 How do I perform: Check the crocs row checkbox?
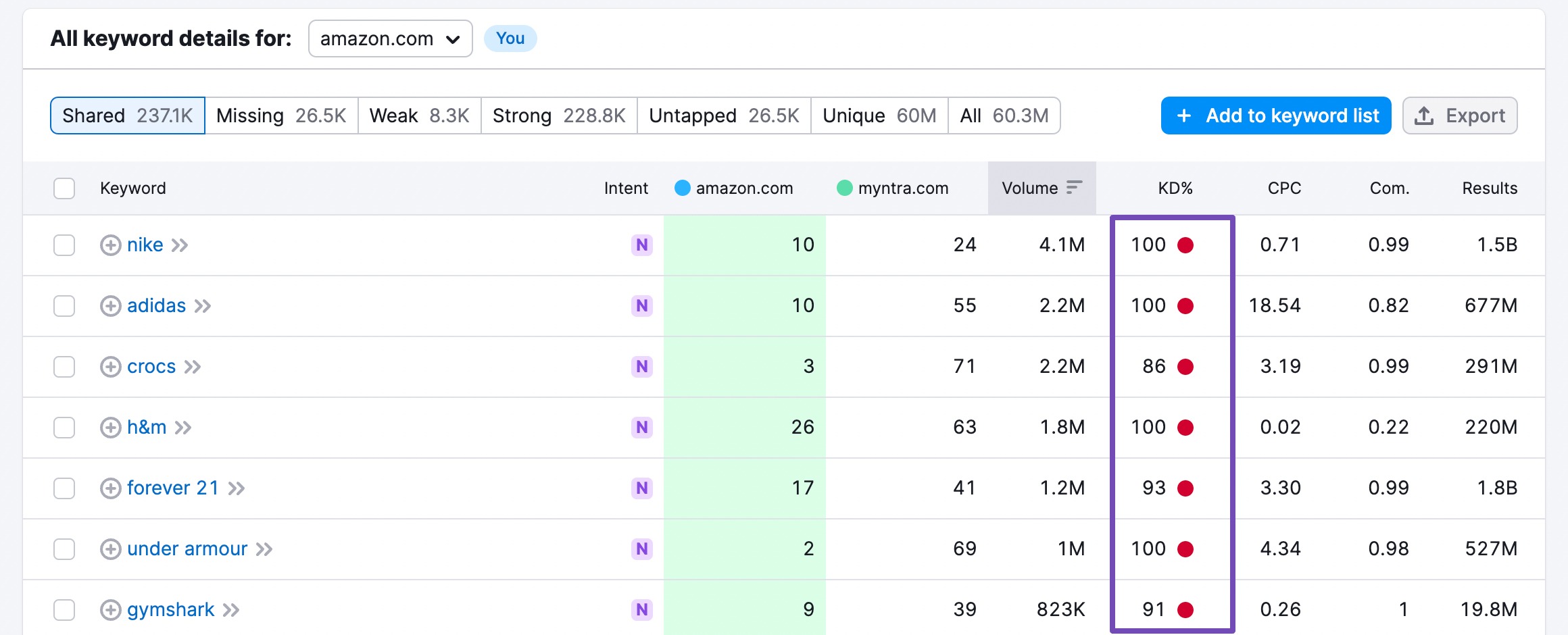coord(64,367)
